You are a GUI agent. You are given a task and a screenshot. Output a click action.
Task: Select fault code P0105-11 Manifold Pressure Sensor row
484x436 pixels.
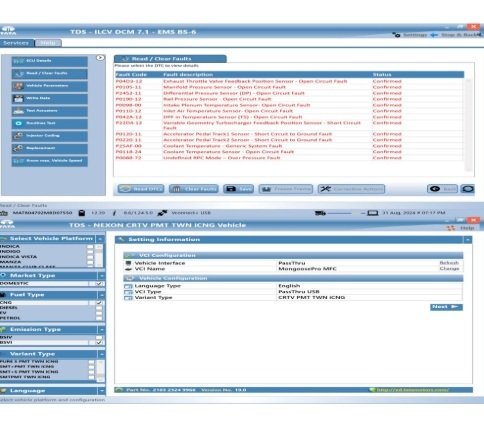(x=289, y=87)
